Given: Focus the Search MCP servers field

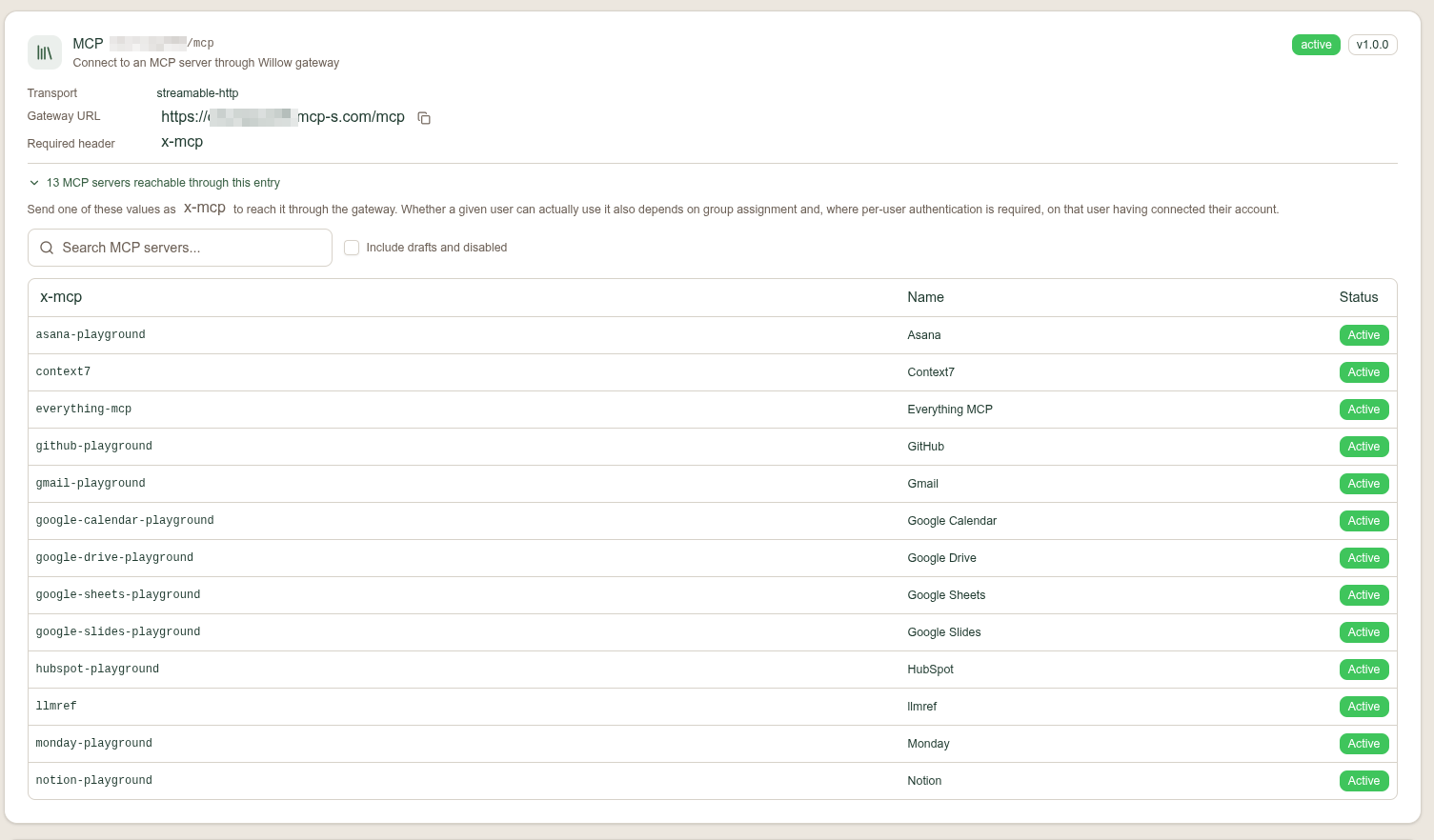Looking at the screenshot, I should (180, 248).
